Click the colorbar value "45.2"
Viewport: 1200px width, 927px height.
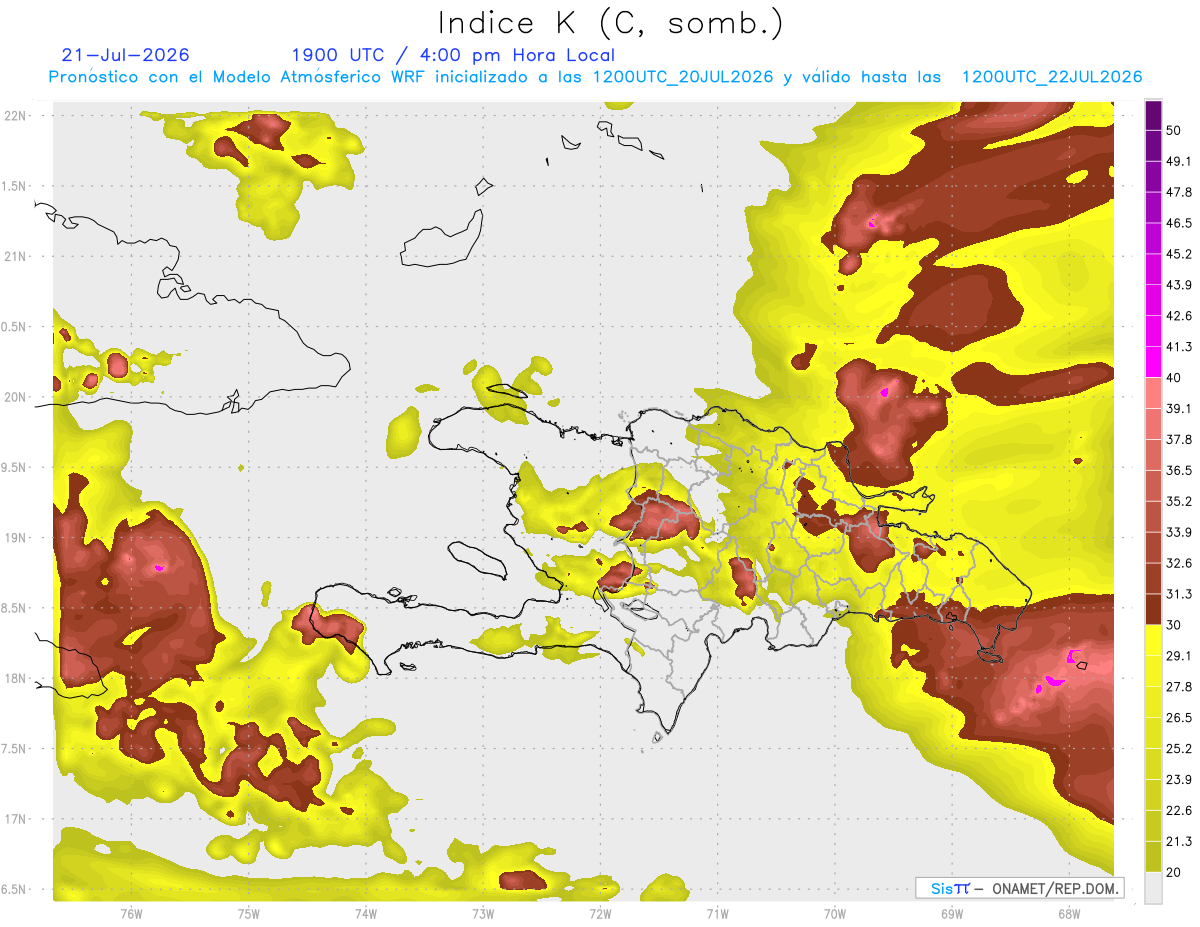click(x=1179, y=254)
